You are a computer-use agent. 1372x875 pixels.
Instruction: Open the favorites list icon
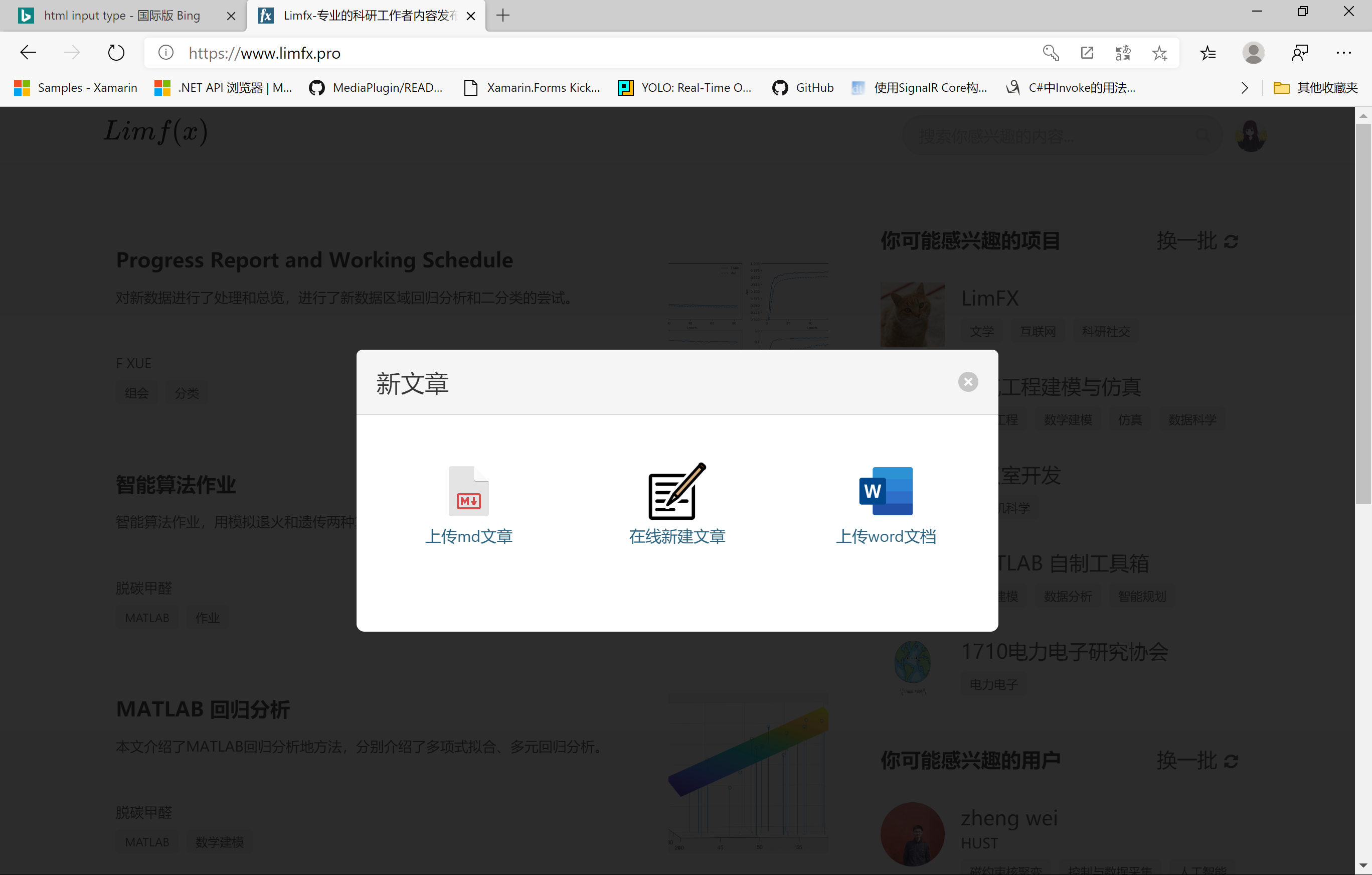point(1208,53)
